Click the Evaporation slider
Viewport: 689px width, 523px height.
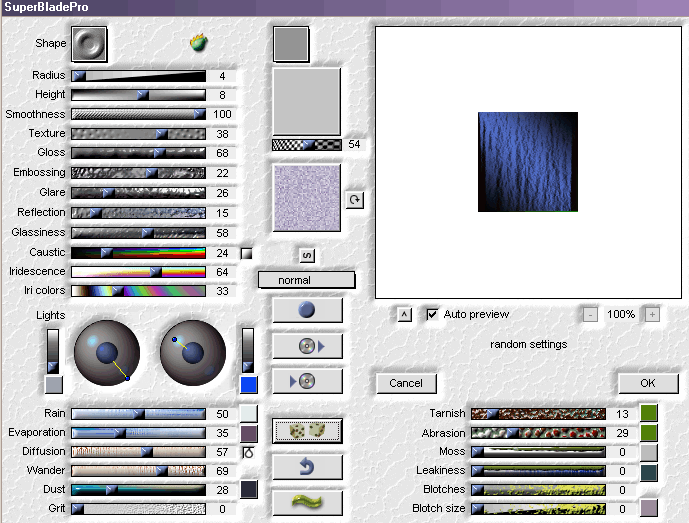pos(138,433)
